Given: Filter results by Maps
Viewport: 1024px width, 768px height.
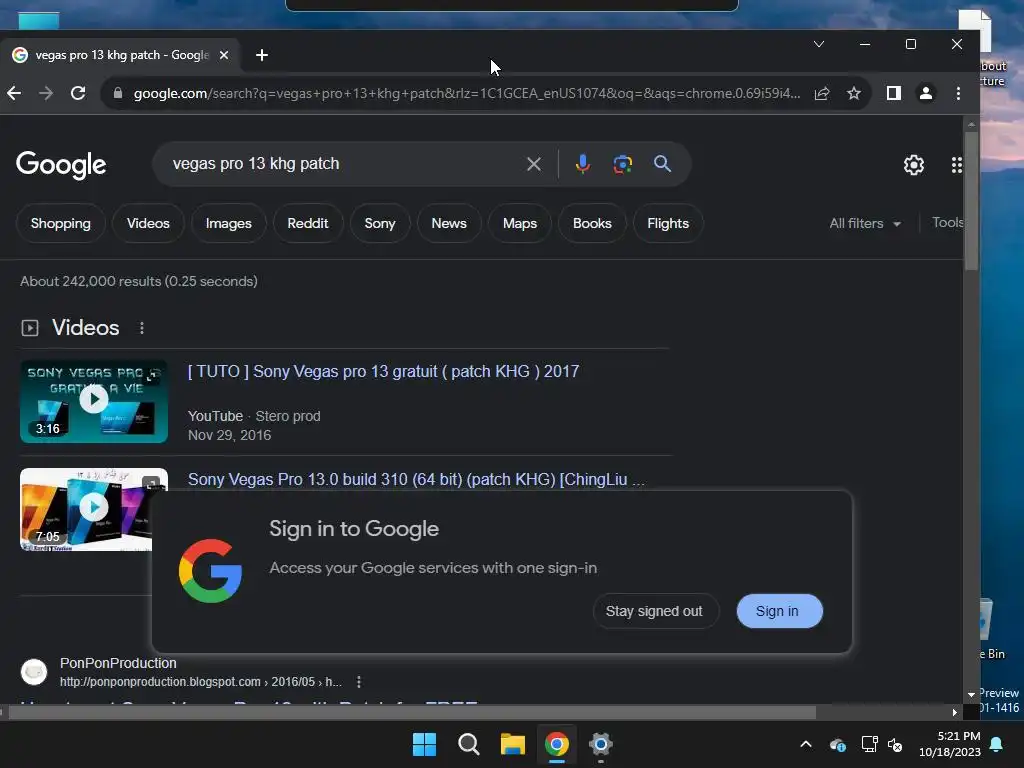Looking at the screenshot, I should [x=520, y=223].
